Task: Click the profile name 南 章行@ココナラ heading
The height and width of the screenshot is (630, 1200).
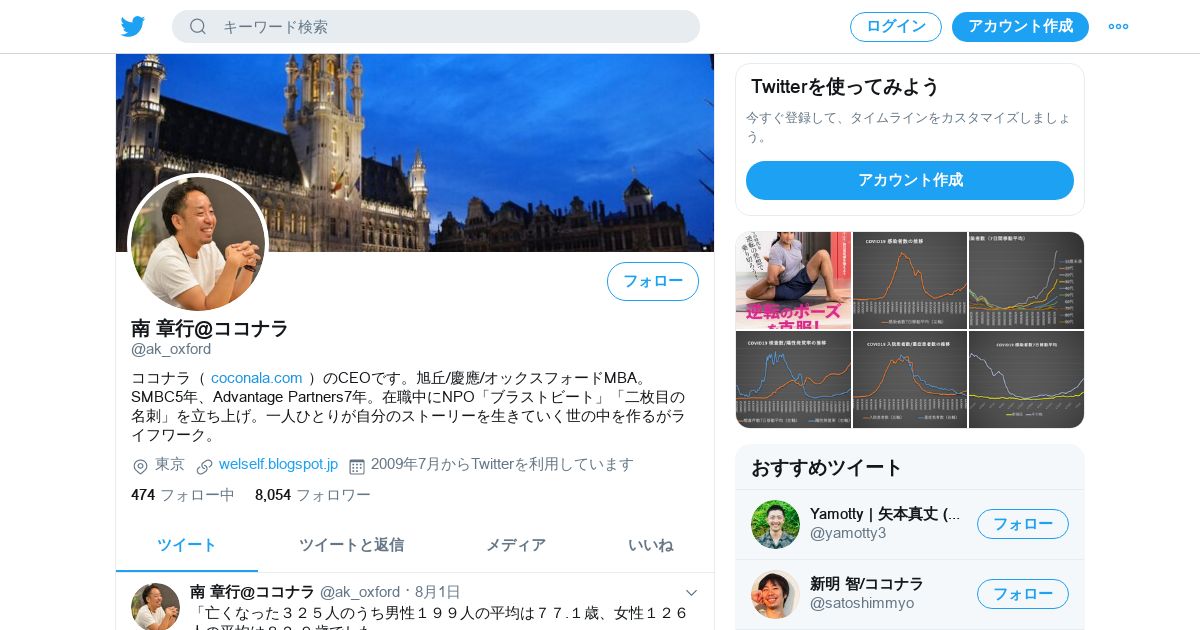Action: point(210,328)
